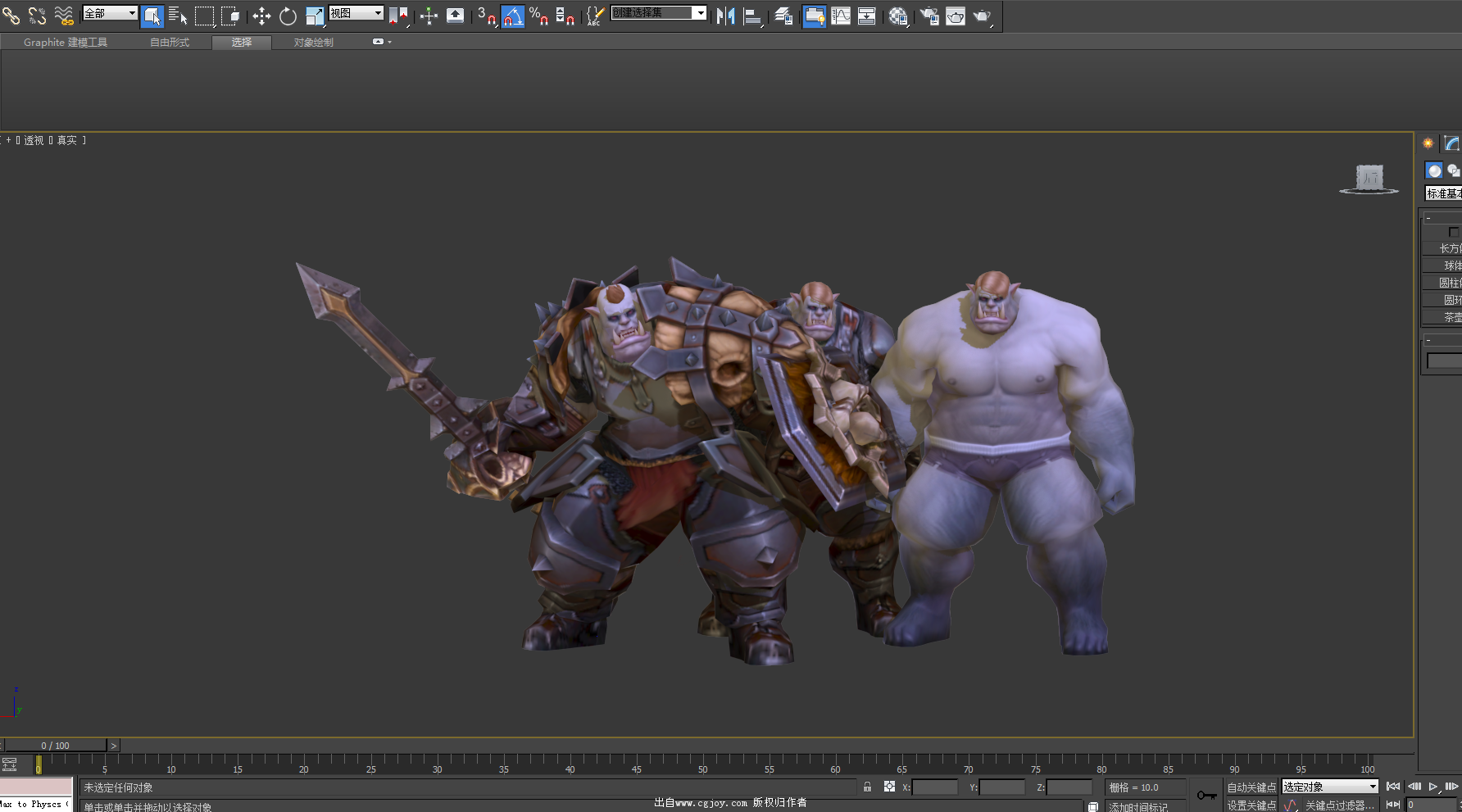Click the Bind to Space Warp icon

click(x=63, y=15)
